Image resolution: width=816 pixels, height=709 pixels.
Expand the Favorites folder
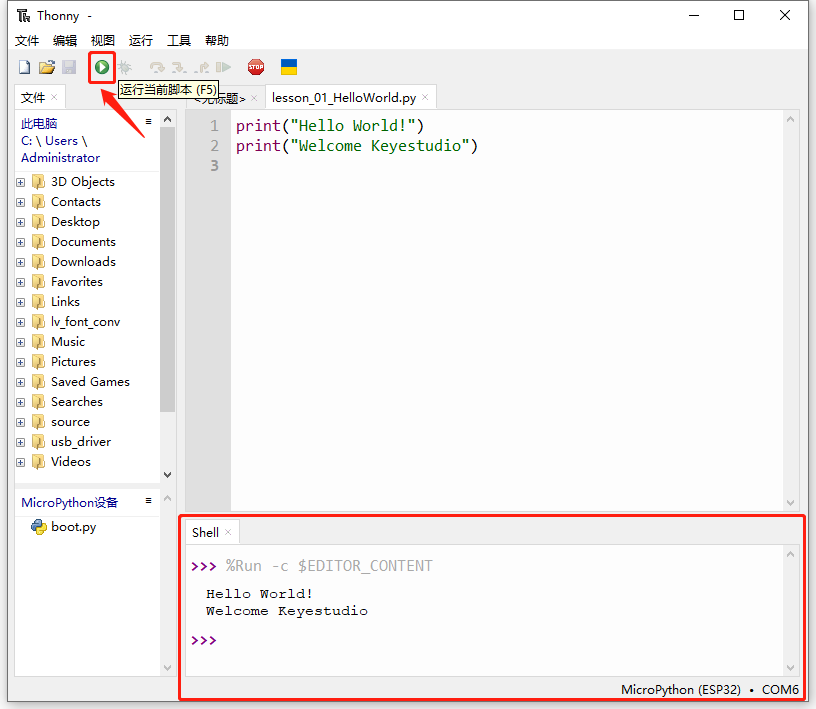(x=20, y=282)
